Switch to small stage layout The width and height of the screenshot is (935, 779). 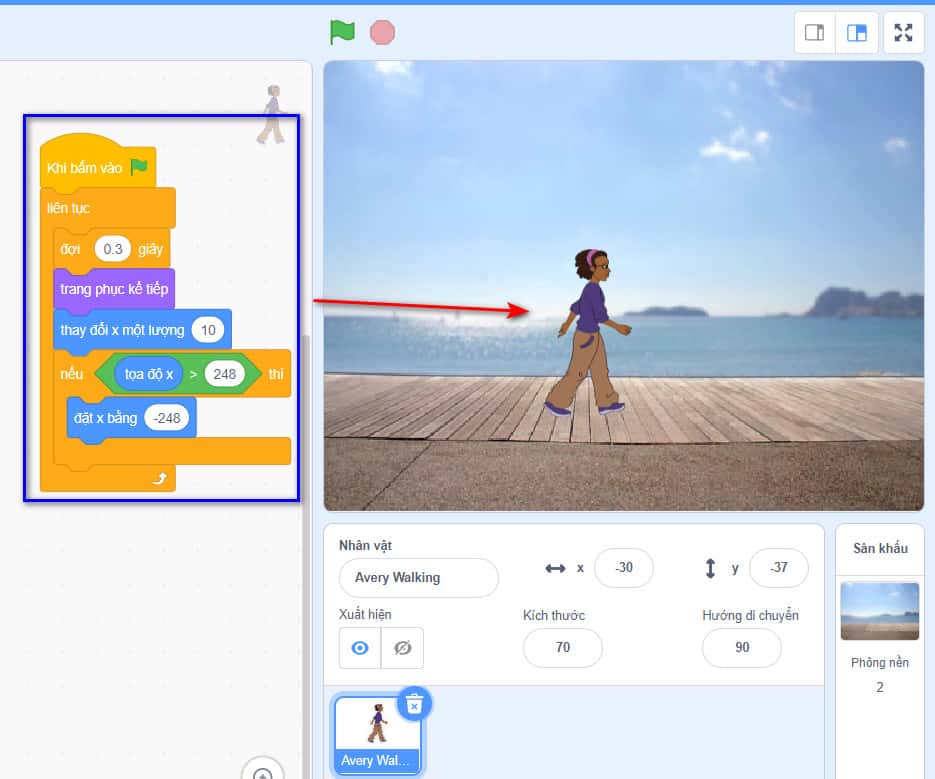coord(814,32)
